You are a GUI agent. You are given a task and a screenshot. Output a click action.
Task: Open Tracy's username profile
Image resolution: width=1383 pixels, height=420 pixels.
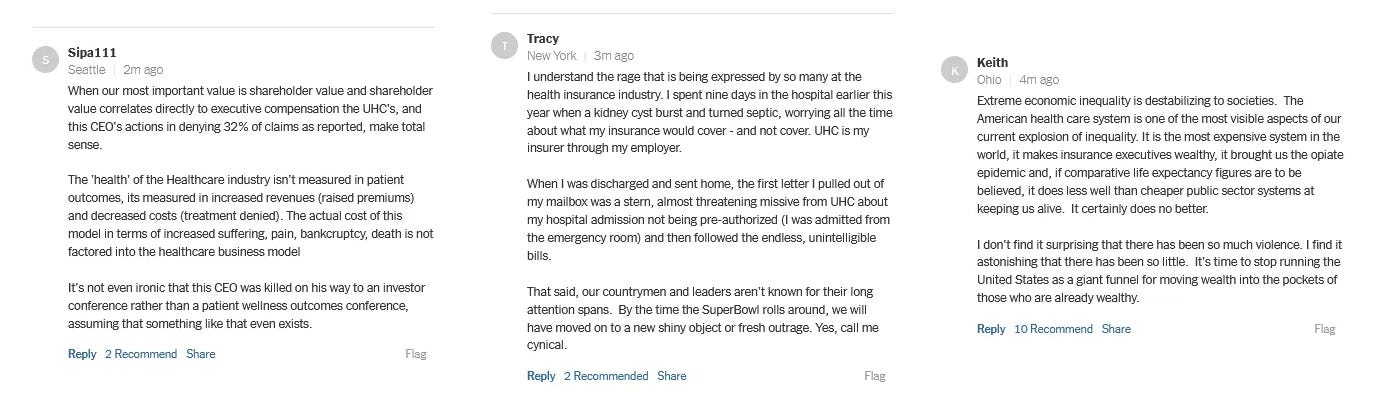tap(543, 38)
